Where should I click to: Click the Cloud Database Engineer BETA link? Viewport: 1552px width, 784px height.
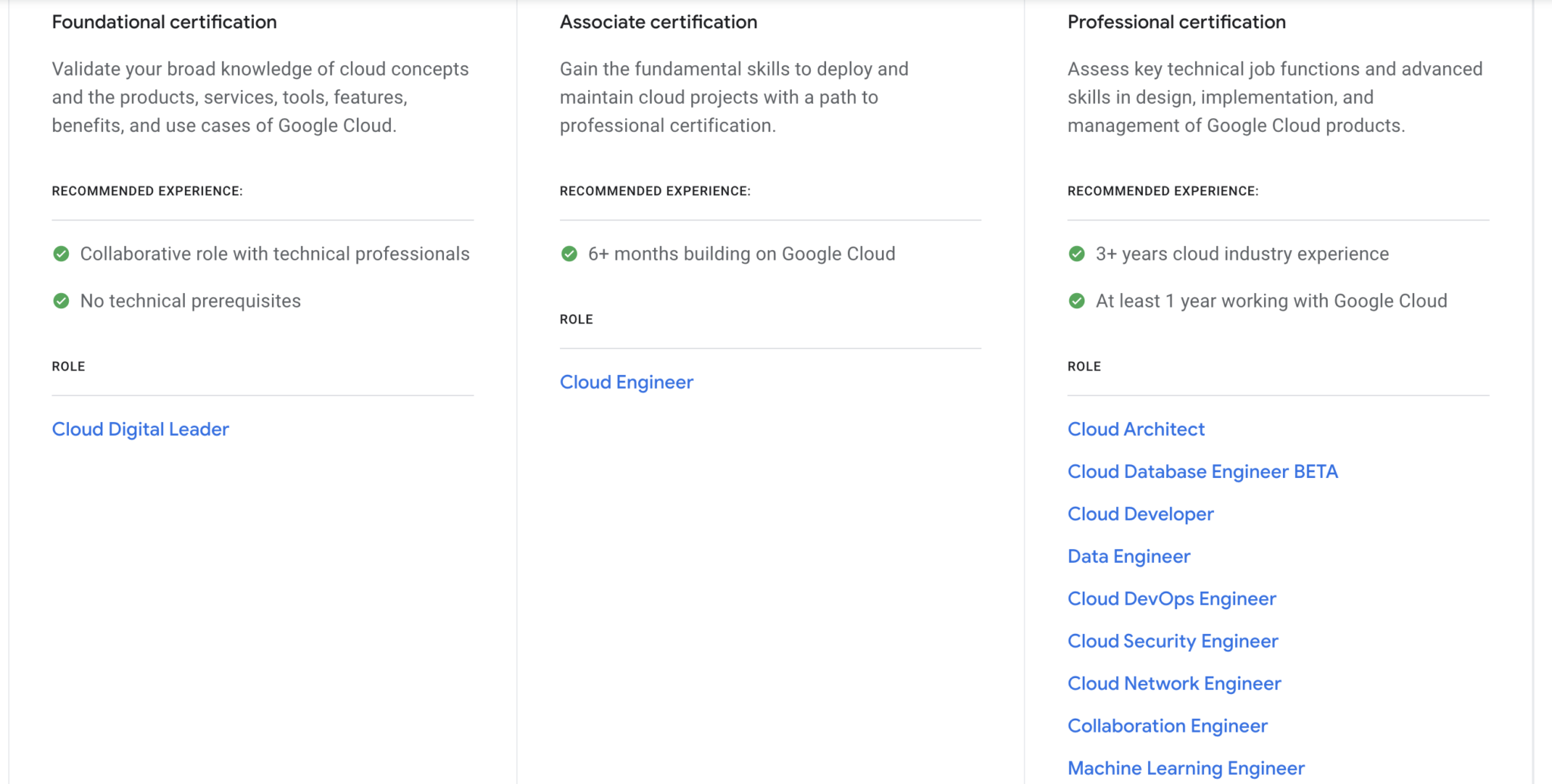pyautogui.click(x=1203, y=471)
